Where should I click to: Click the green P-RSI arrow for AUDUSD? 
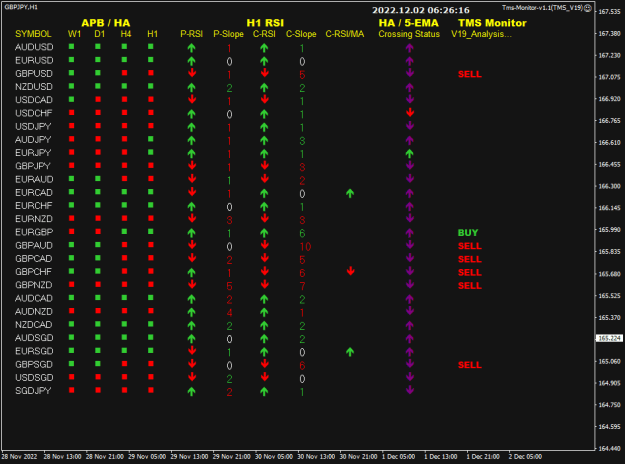click(191, 48)
